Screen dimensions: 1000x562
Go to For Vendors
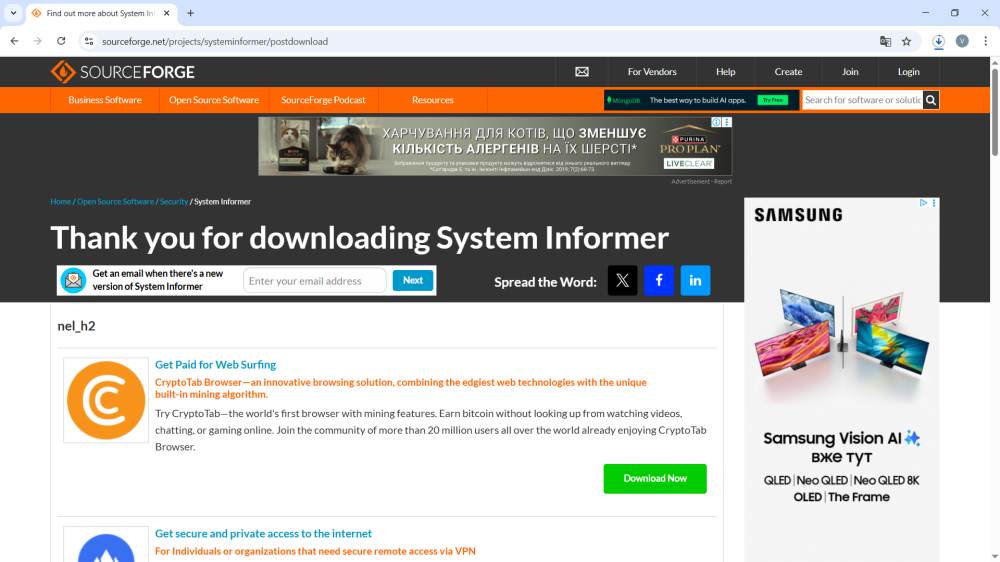click(652, 72)
